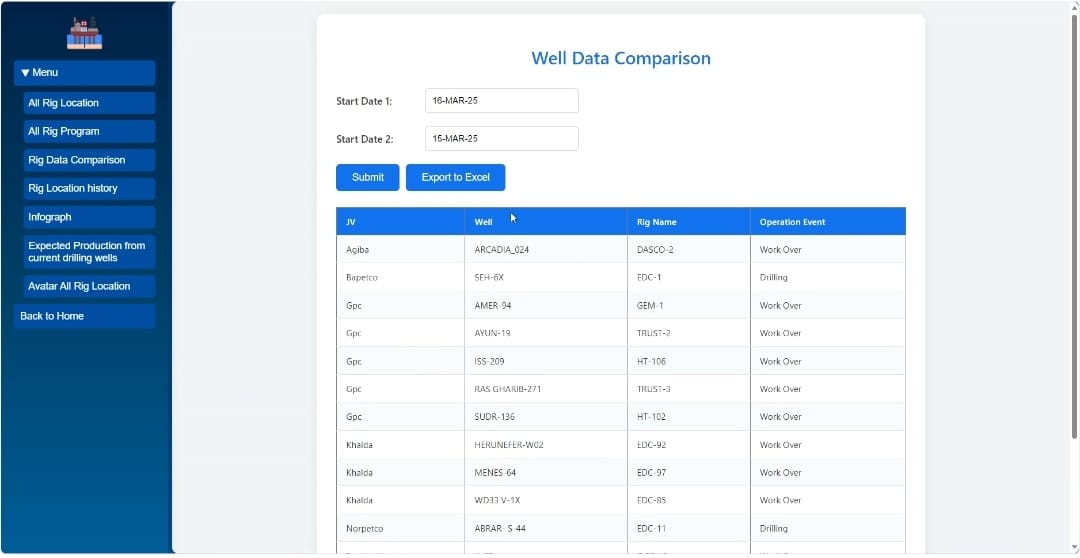Click the TRUST-3 rig cell
This screenshot has height=558, width=1080.
tap(689, 389)
